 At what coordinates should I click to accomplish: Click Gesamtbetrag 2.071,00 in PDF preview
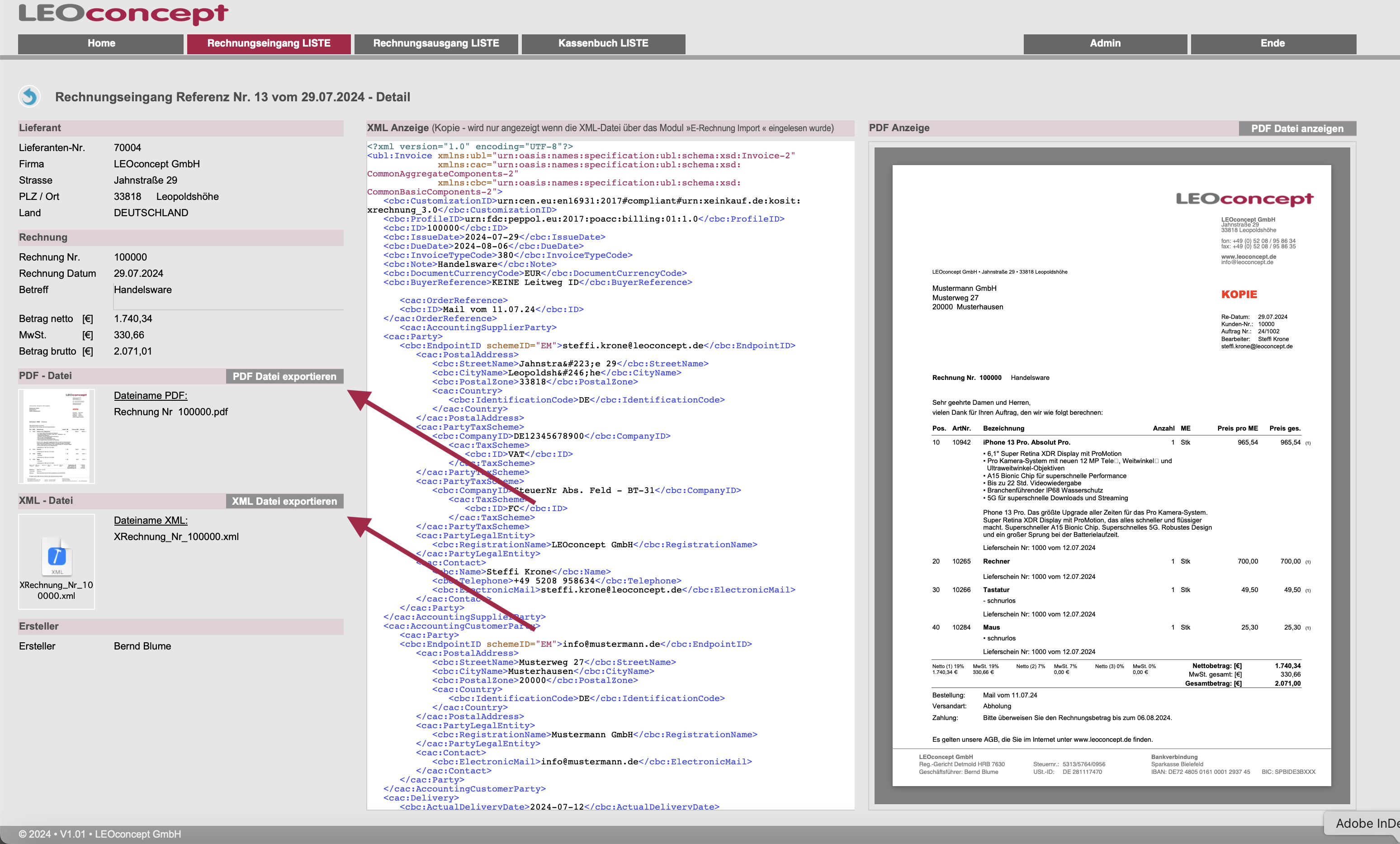(x=1243, y=684)
